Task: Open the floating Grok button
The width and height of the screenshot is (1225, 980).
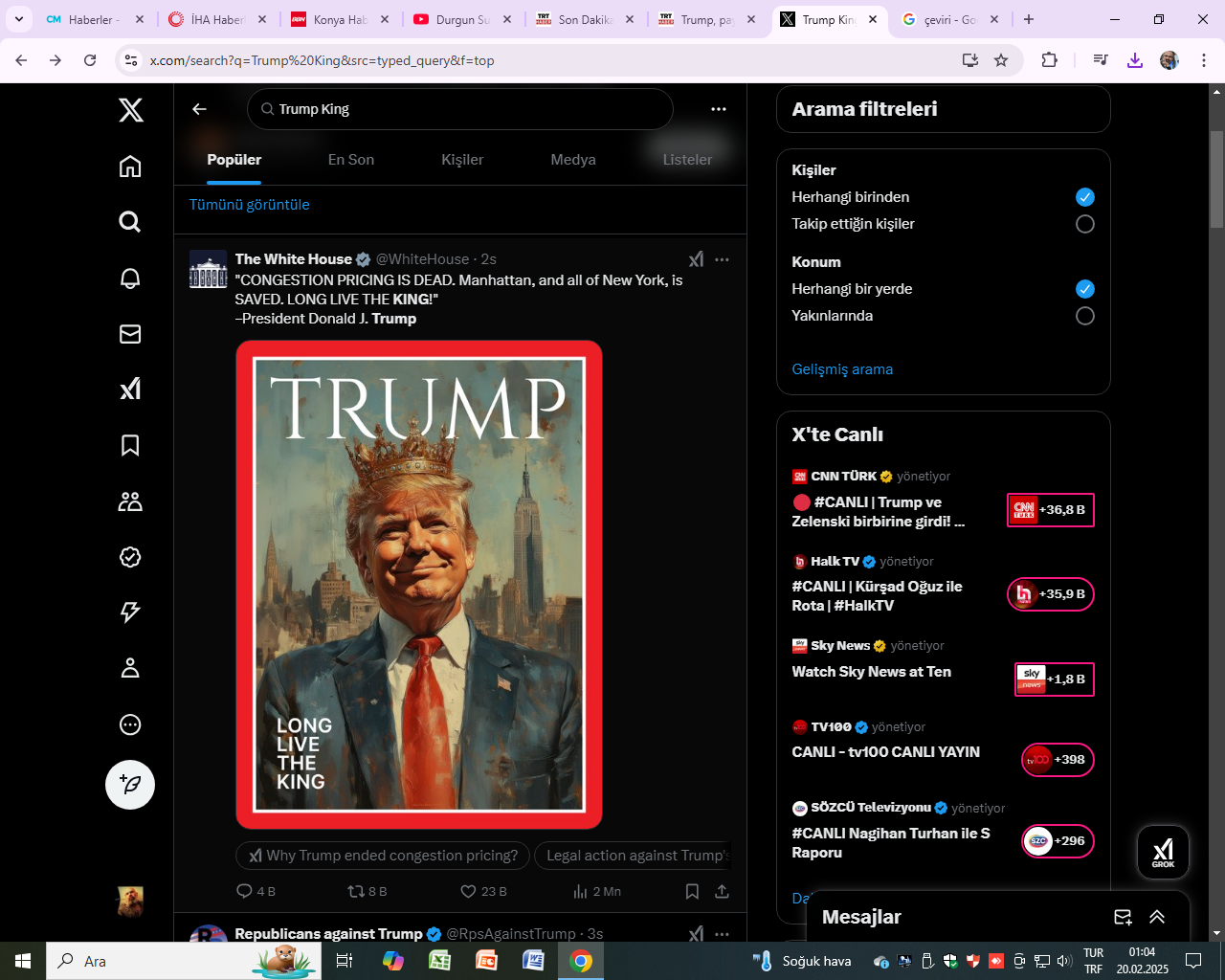Action: (1163, 852)
